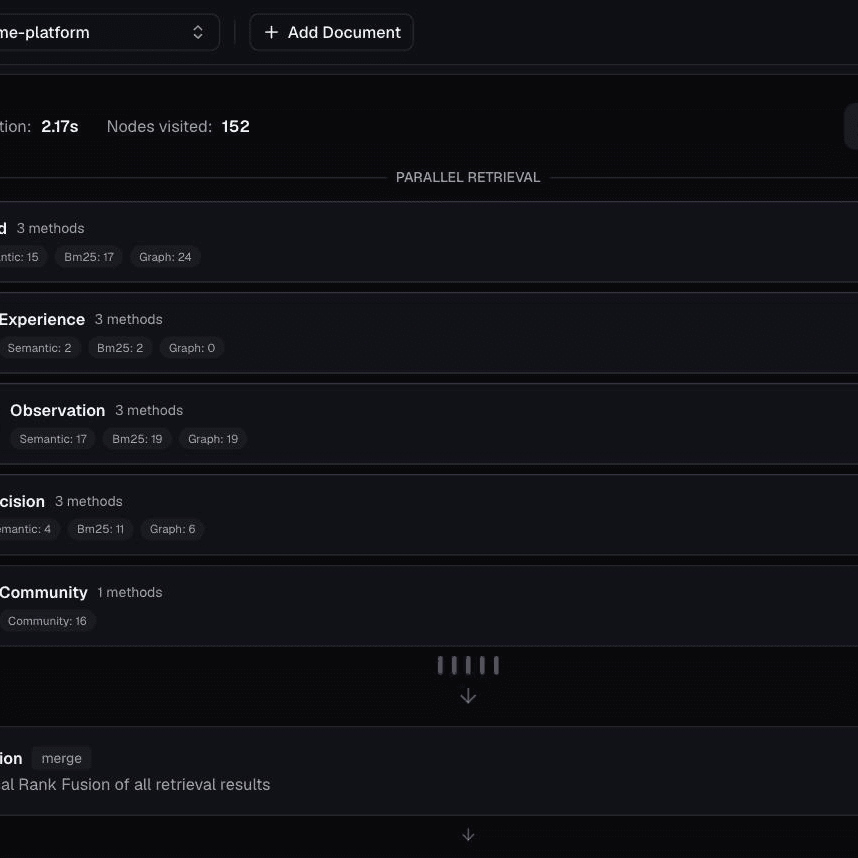This screenshot has width=858, height=858.
Task: Click '3 methods' label beside Experience
Action: [129, 320]
